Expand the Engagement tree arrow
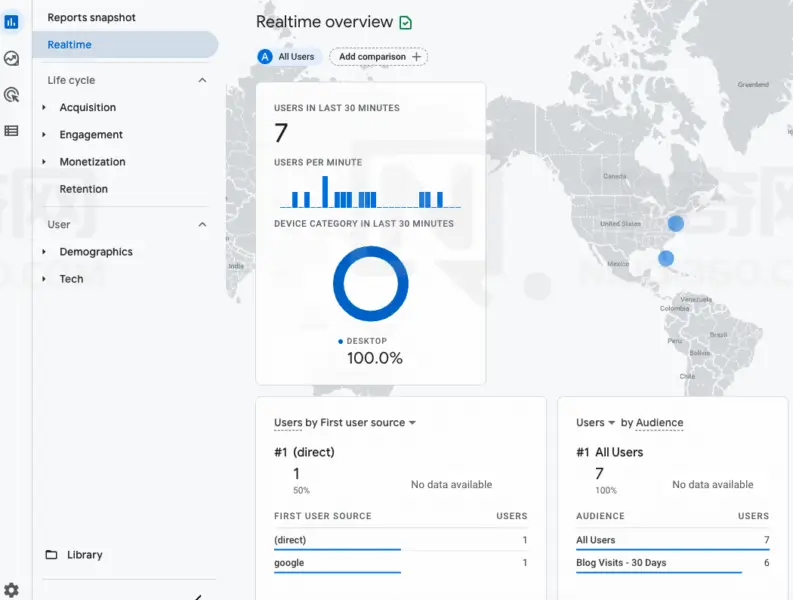Screen dimensions: 793x600 point(44,135)
